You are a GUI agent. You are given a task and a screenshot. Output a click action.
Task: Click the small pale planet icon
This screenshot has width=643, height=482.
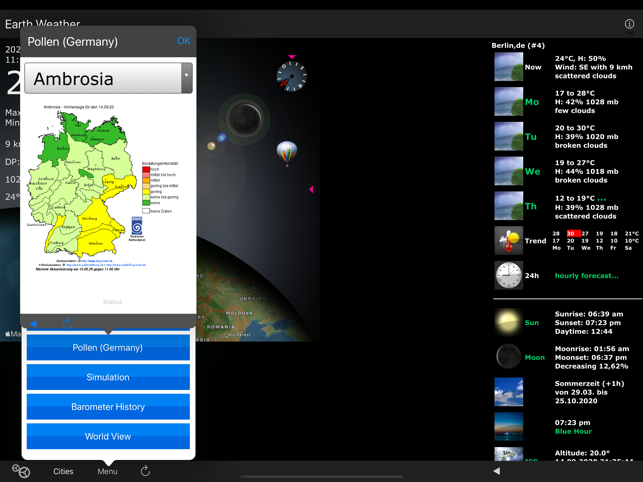click(211, 146)
